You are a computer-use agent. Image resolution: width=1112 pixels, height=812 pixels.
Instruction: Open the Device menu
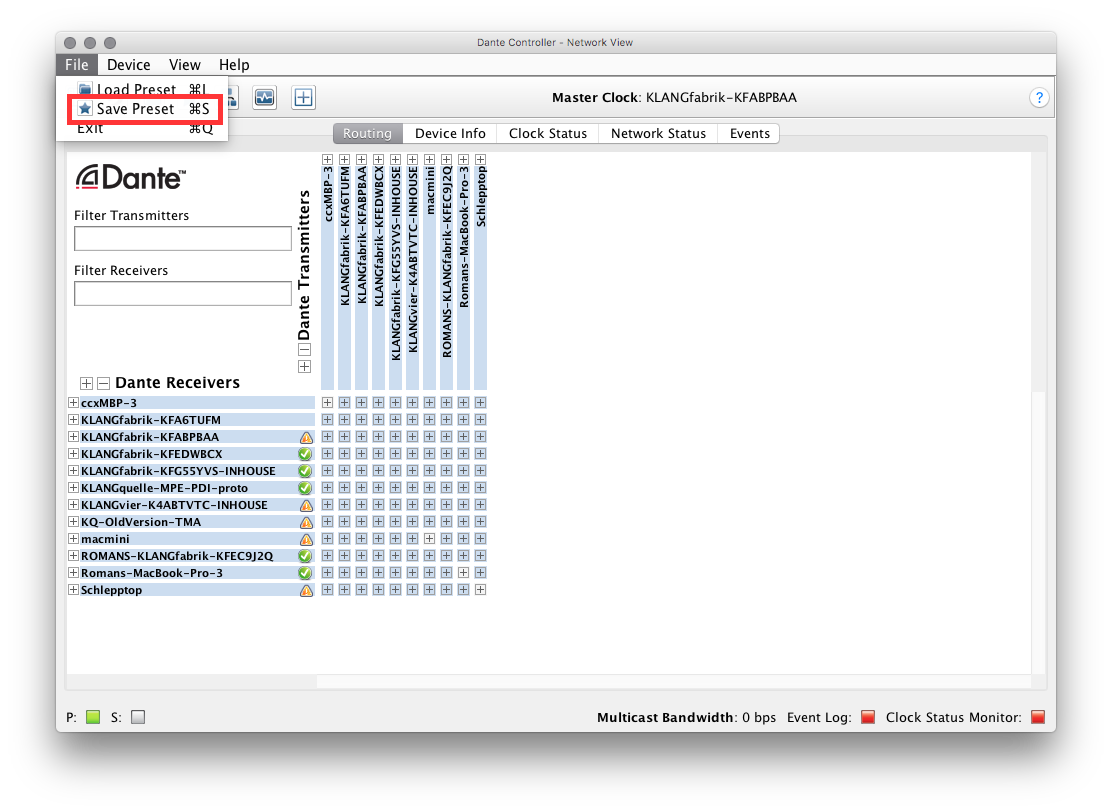tap(128, 65)
